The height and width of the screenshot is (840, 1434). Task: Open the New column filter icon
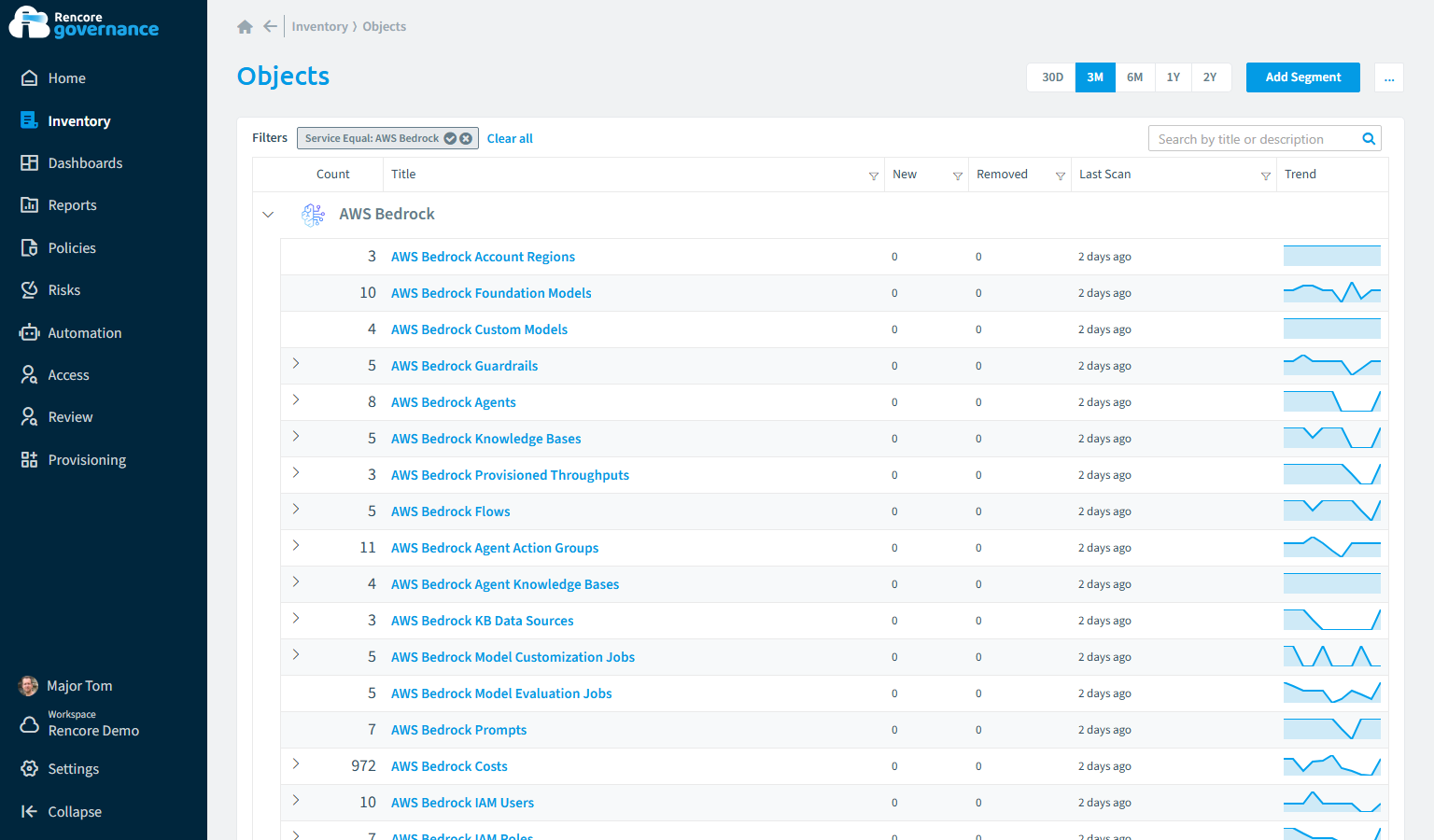[x=958, y=175]
